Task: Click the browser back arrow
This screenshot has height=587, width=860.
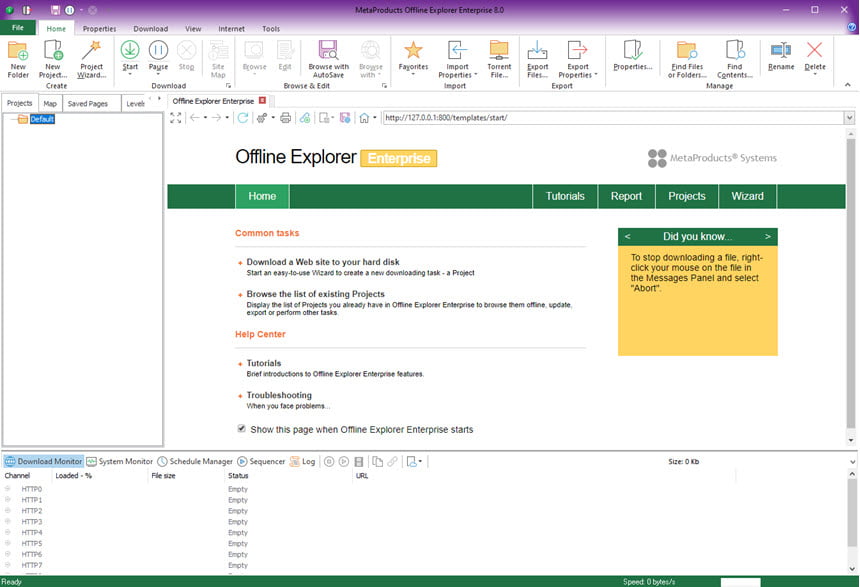Action: point(195,118)
